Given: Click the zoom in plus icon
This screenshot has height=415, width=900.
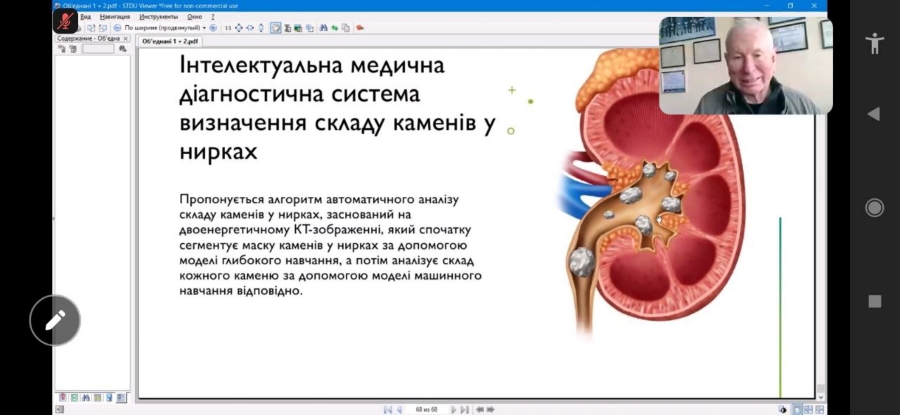Looking at the screenshot, I should 213,28.
